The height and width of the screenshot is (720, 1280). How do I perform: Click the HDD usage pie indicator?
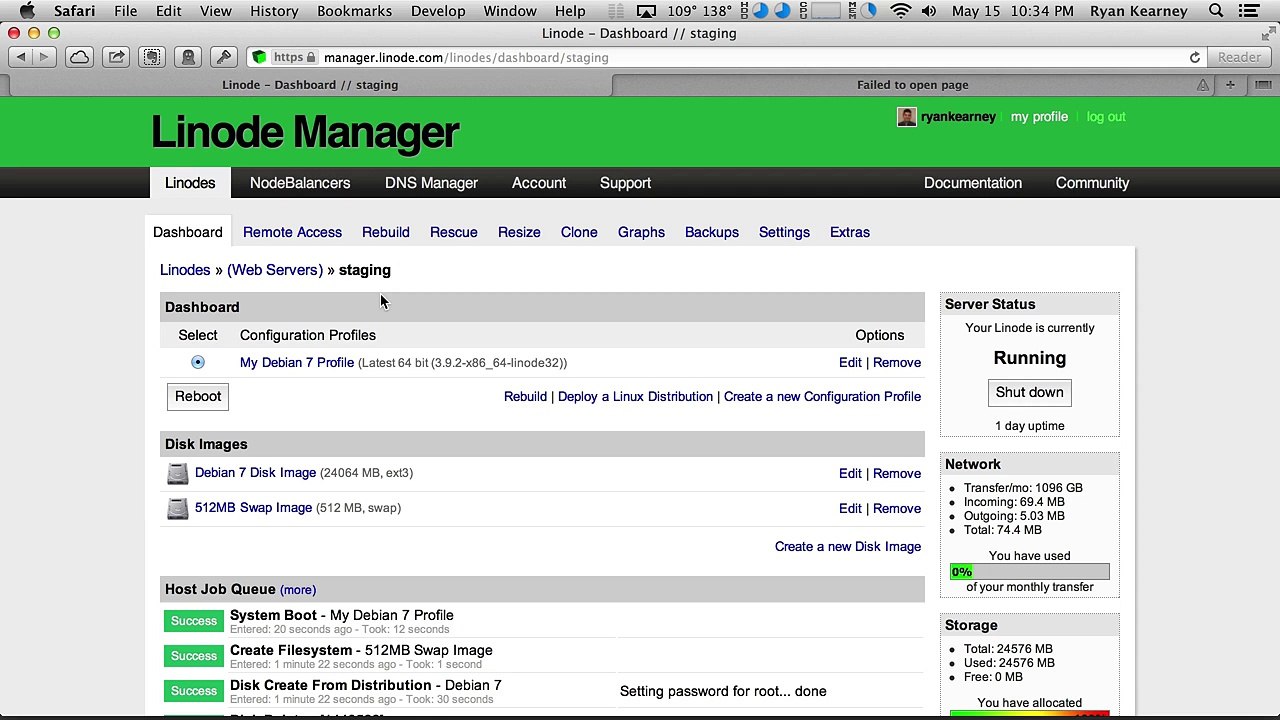click(760, 11)
